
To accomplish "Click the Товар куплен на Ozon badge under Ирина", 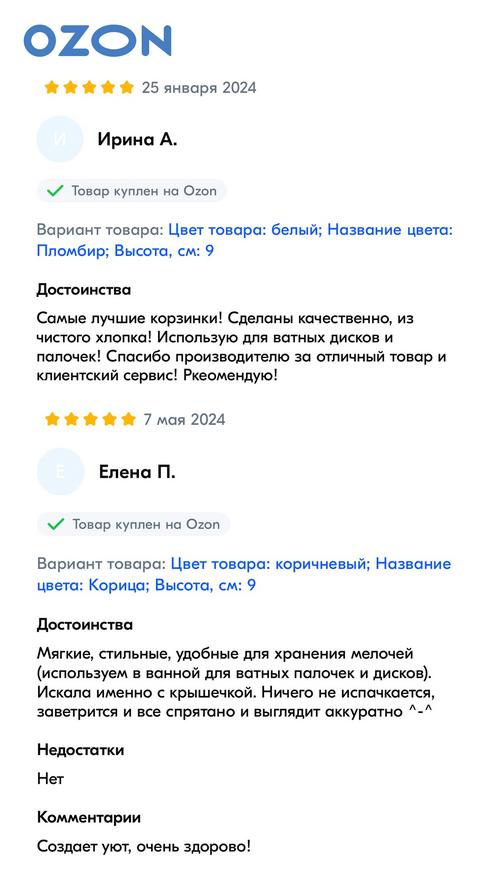I will [x=132, y=191].
